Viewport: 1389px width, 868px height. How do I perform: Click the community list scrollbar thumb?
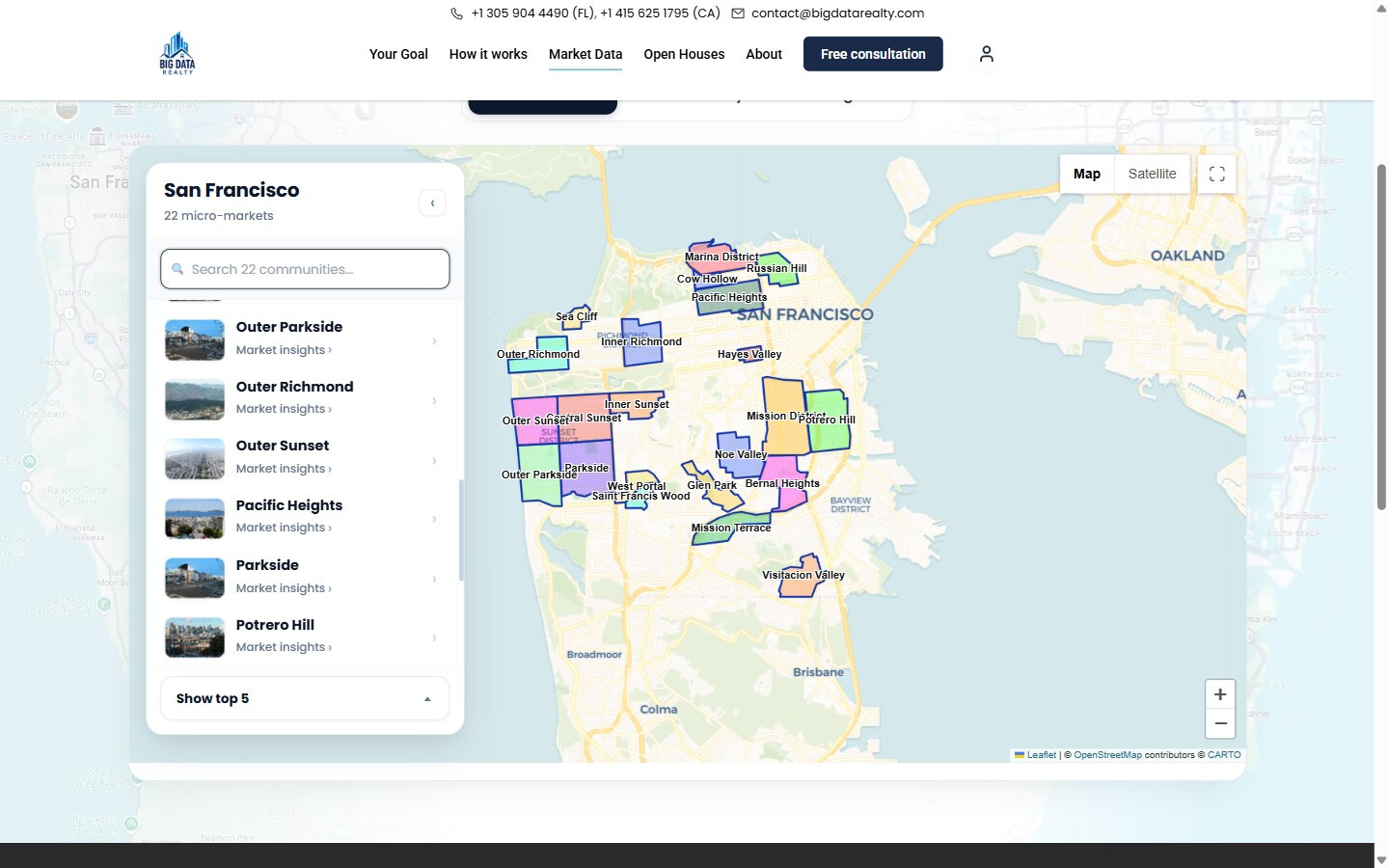point(461,530)
